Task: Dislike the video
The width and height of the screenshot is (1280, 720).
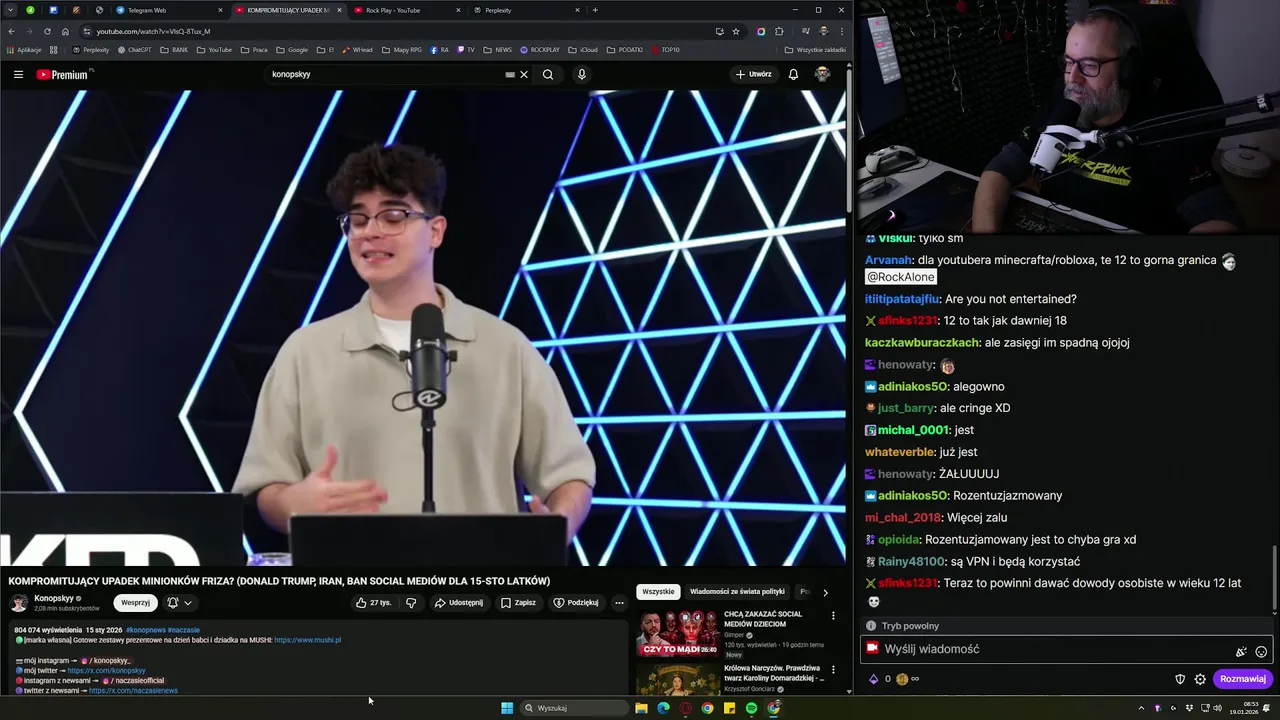Action: point(411,603)
